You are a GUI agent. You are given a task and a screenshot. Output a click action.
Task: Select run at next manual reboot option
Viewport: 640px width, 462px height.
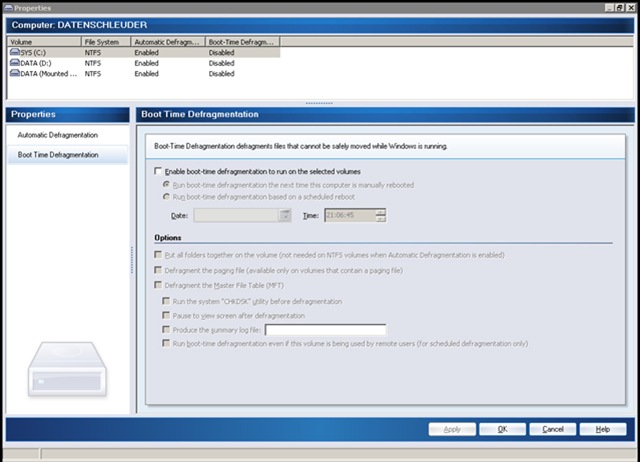click(166, 184)
